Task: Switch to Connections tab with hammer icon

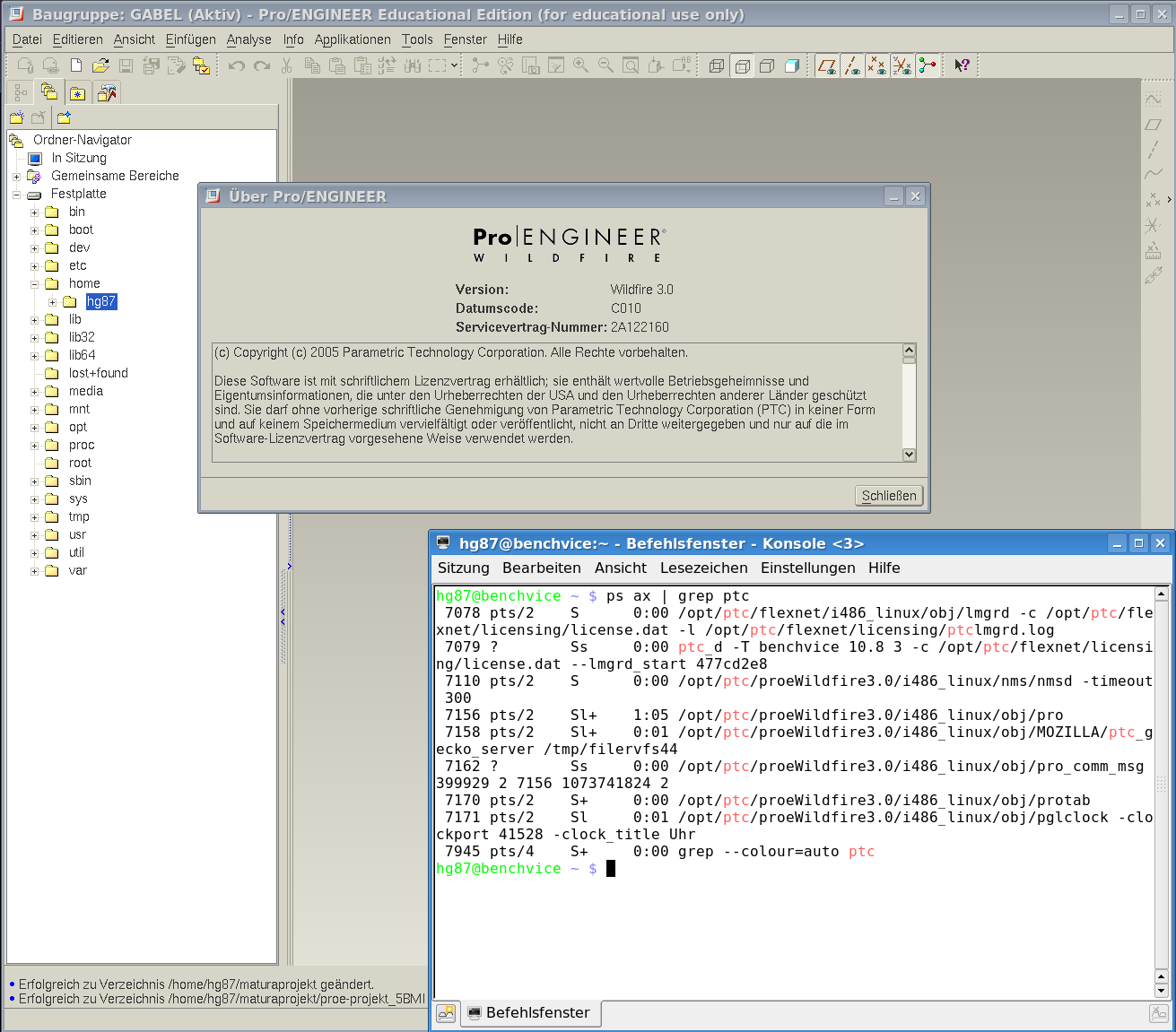Action: coord(107,92)
